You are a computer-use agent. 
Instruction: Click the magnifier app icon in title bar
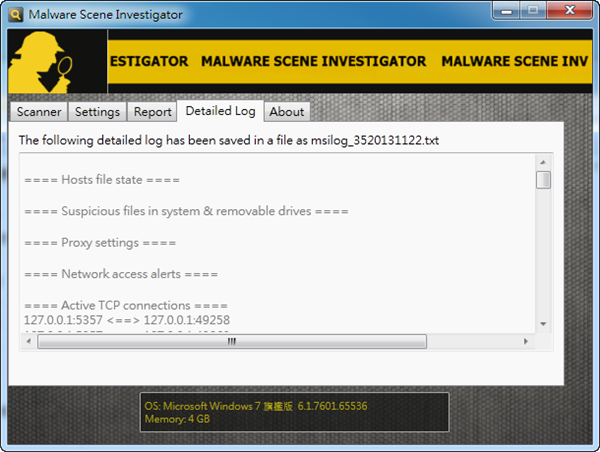pos(15,15)
